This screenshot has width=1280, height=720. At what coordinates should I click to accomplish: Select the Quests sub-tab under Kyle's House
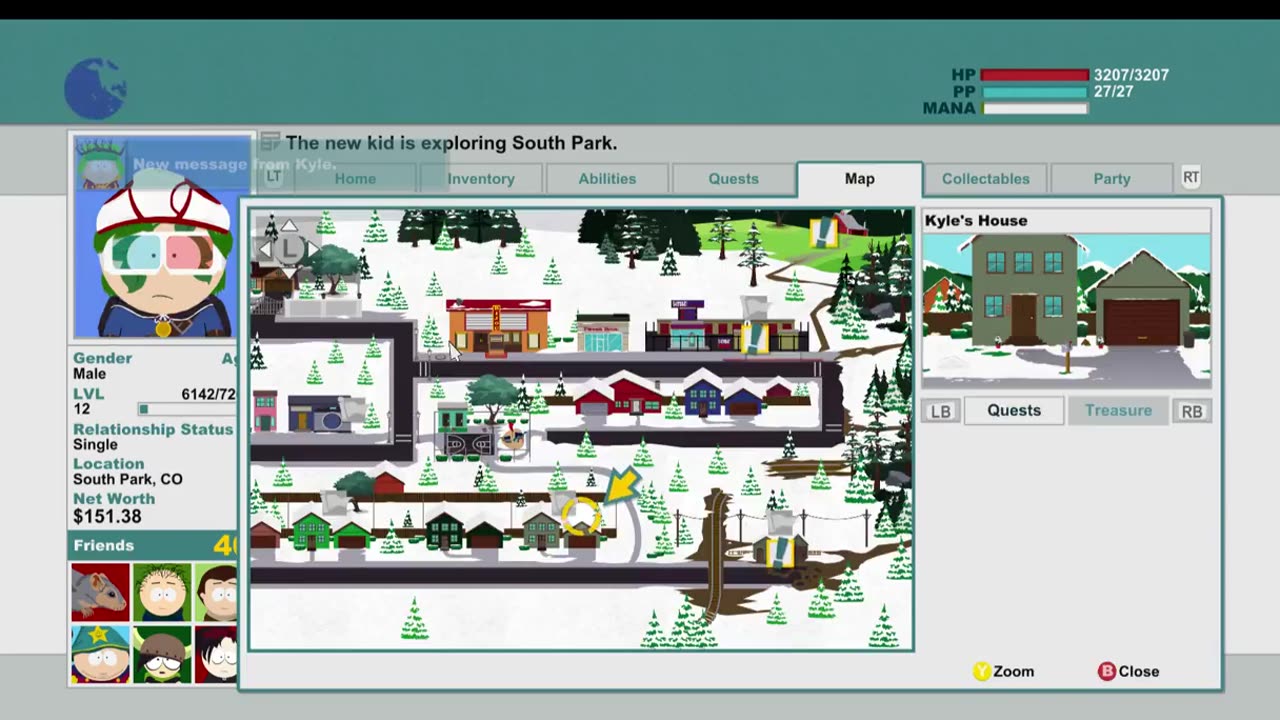[1014, 410]
